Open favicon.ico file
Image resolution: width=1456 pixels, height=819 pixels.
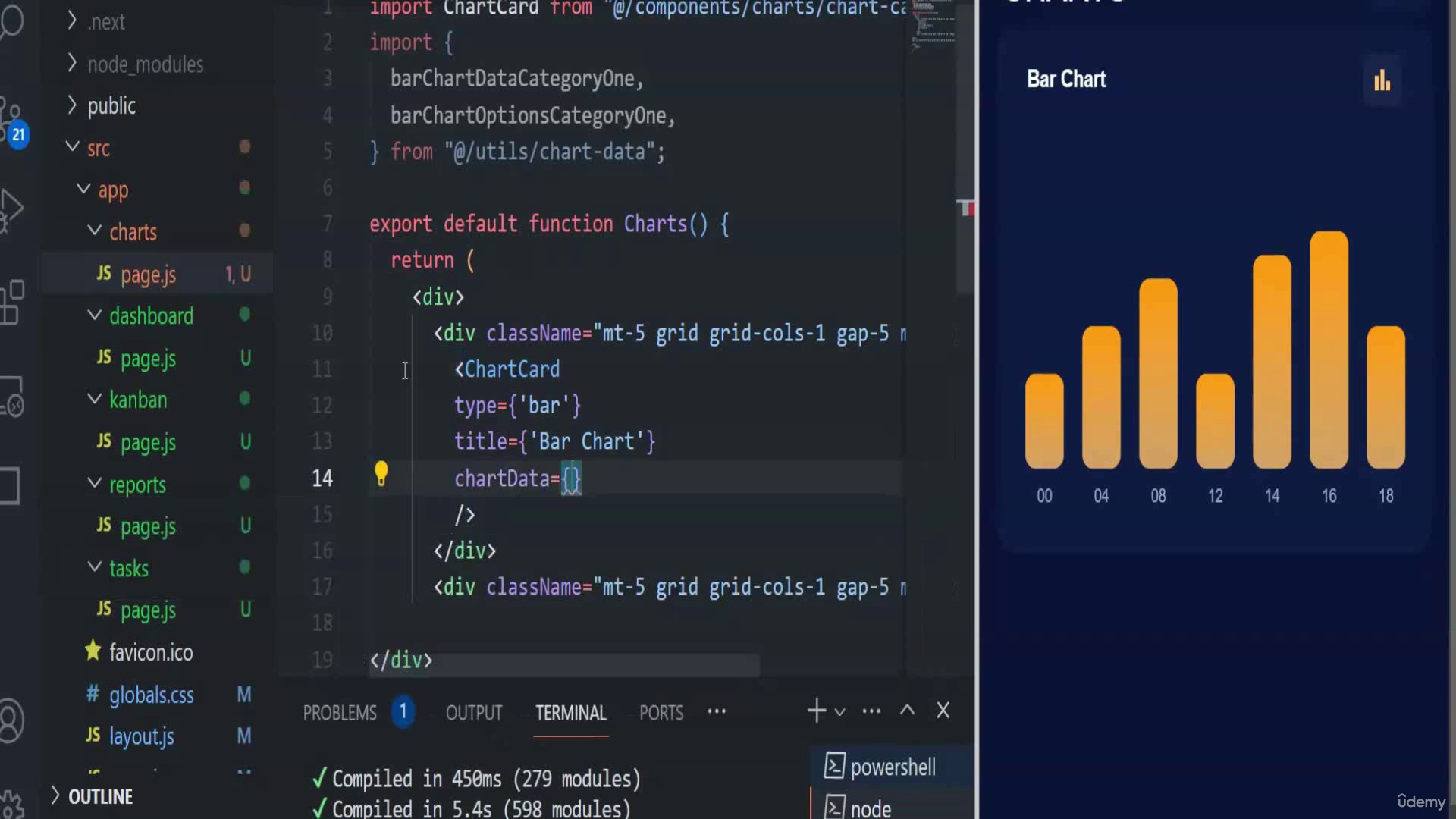(x=151, y=652)
